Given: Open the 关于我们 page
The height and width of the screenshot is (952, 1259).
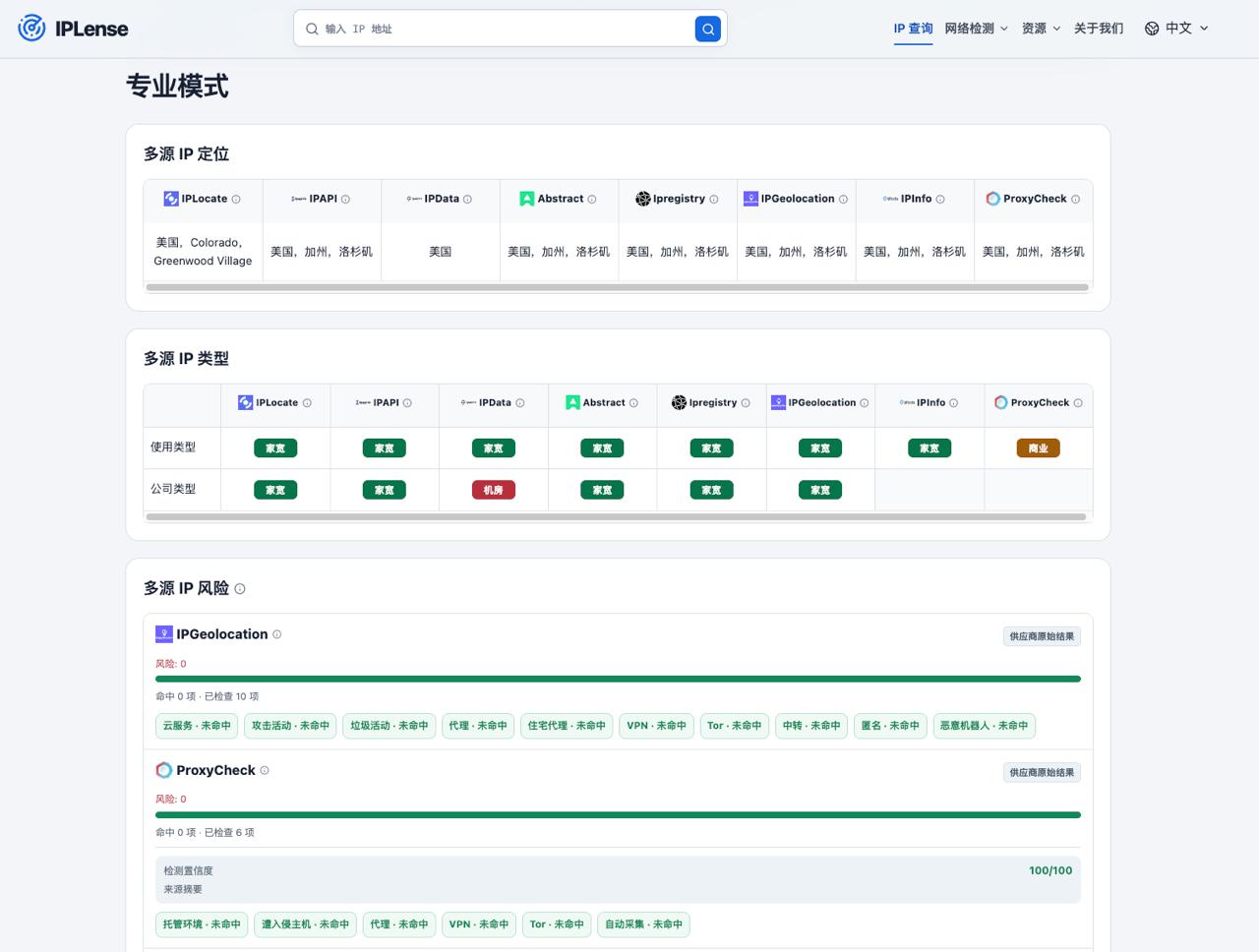Looking at the screenshot, I should click(x=1099, y=29).
